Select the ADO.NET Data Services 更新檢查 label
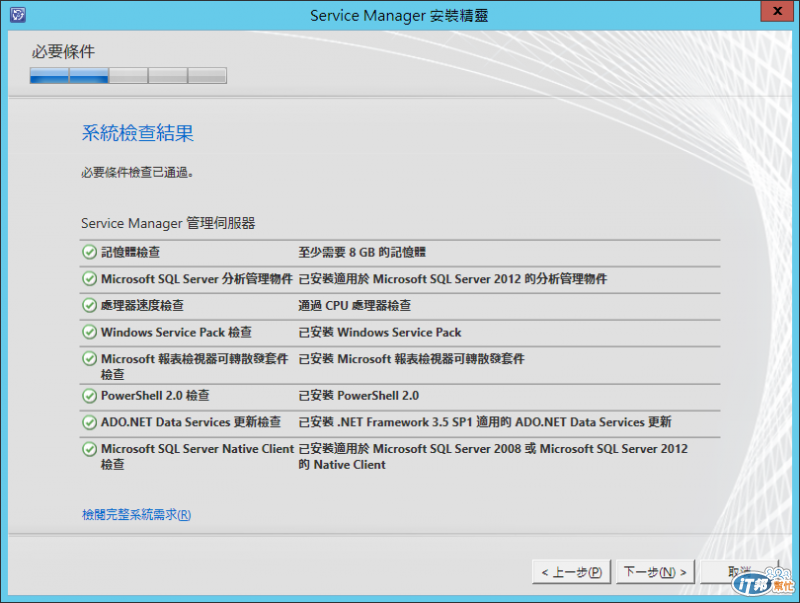800x603 pixels. (x=191, y=422)
